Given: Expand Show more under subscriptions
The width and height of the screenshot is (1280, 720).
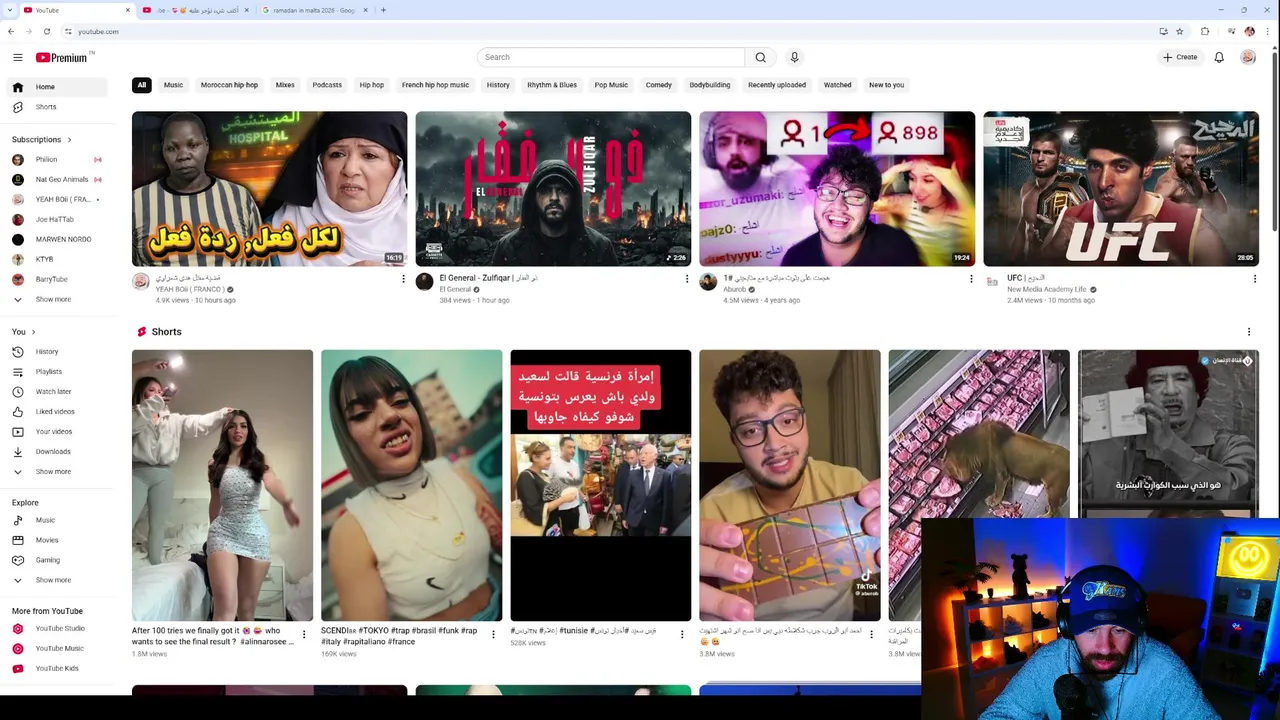Looking at the screenshot, I should click(x=56, y=299).
